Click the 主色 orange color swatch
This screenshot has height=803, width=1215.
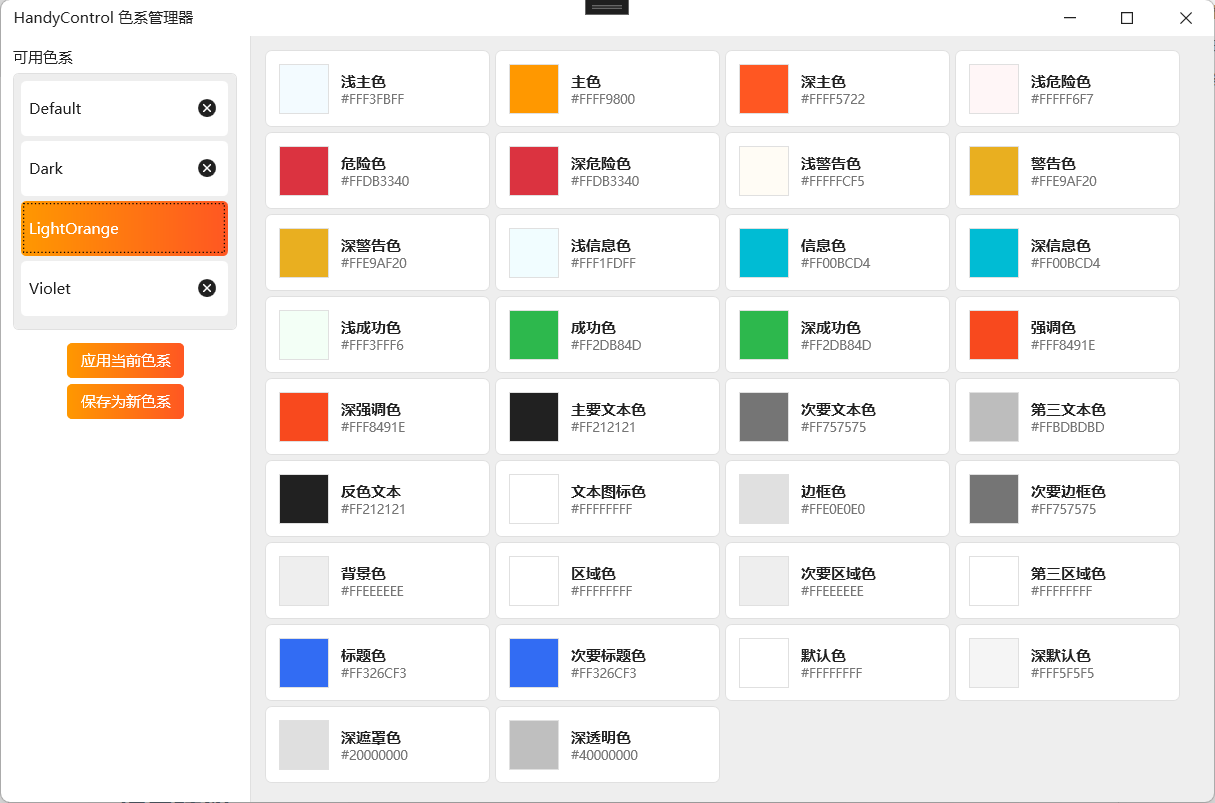click(533, 88)
